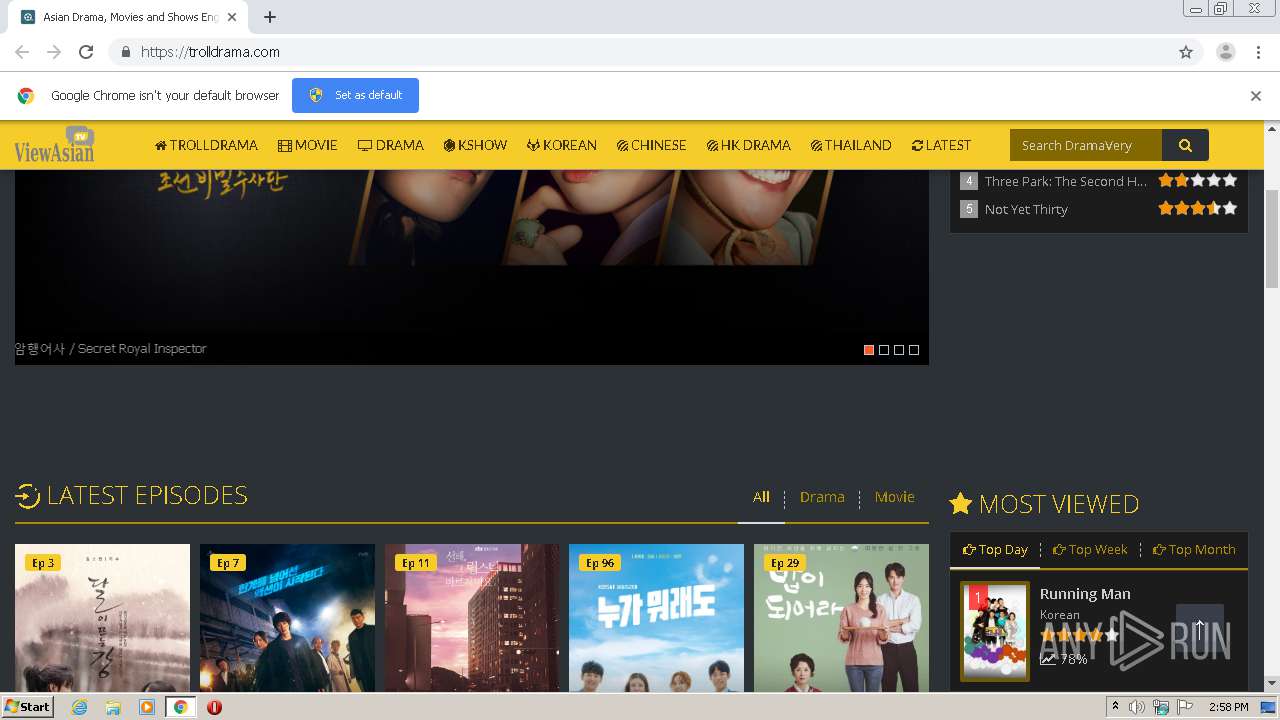This screenshot has width=1280, height=720.
Task: Click the network tray icon
Action: click(1161, 707)
